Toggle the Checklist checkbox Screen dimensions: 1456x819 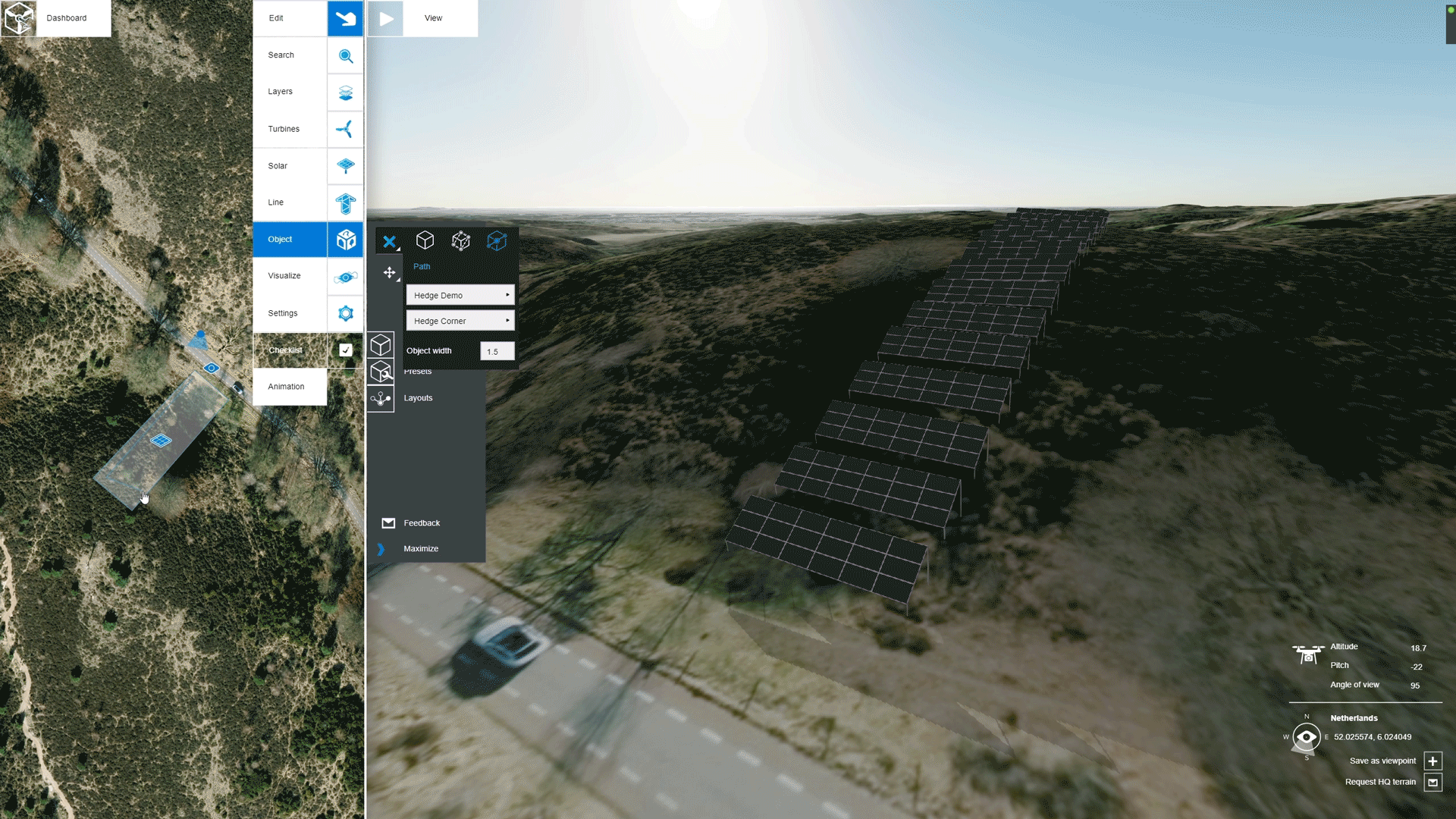345,350
